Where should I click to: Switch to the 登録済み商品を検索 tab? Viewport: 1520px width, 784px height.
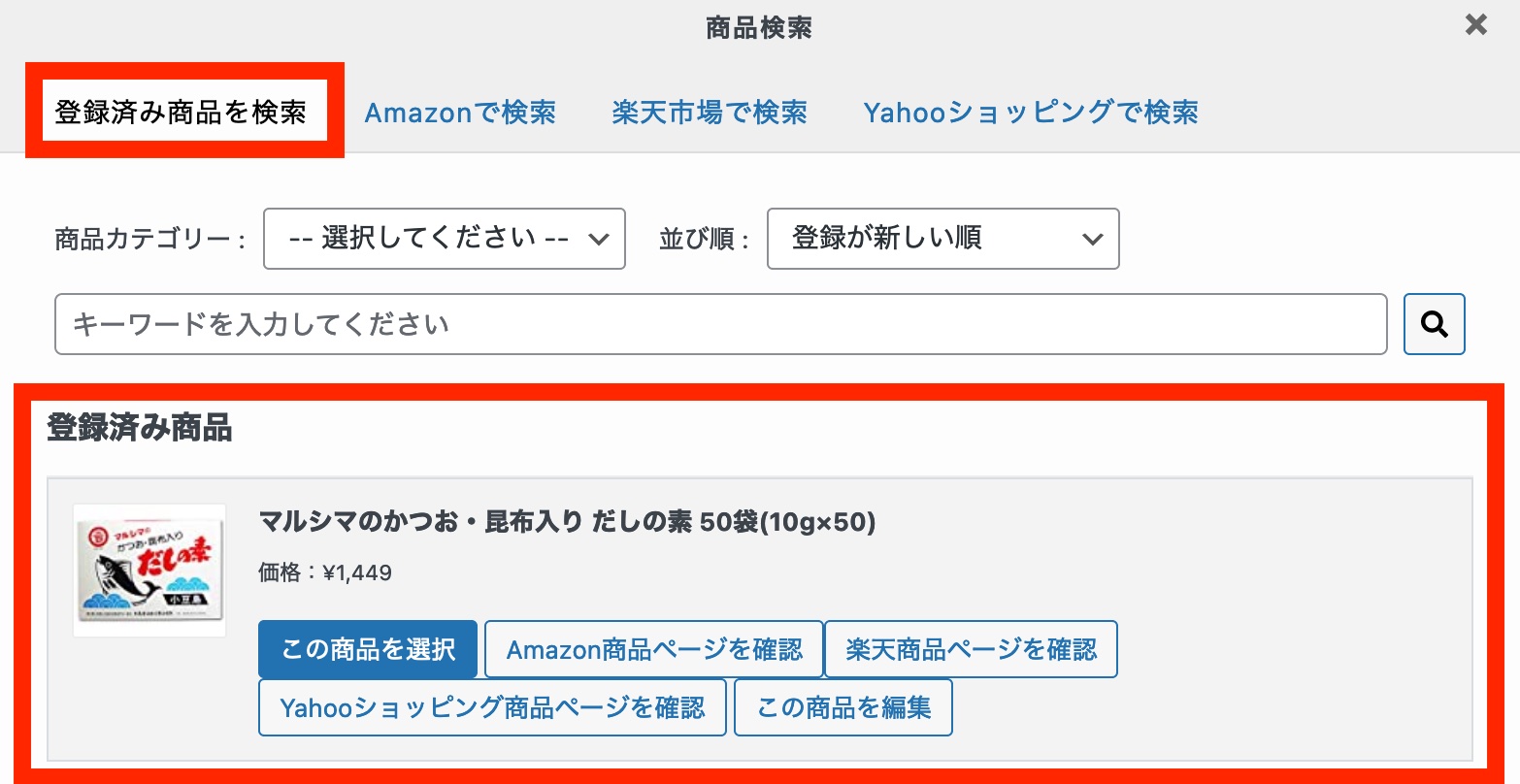point(182,113)
